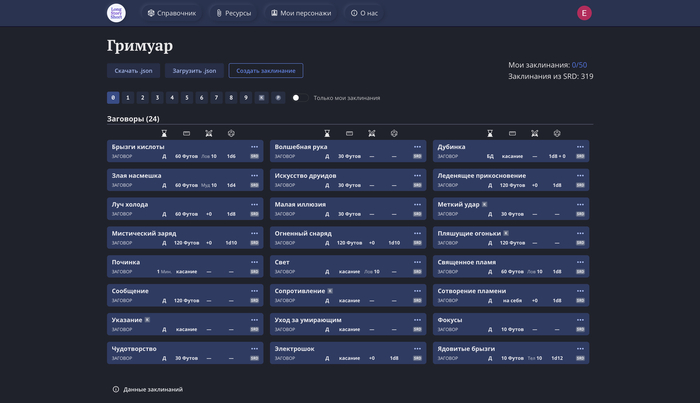
Task: Open the three-dot menu for Фокусы
Action: click(580, 320)
